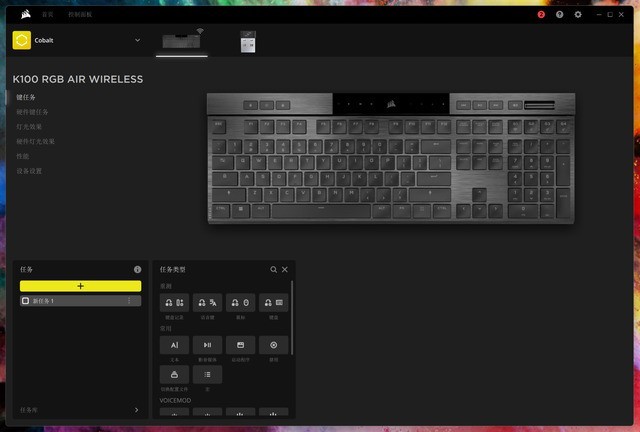Select first Voicemod task type icon
Viewport: 640px width, 432px height.
pyautogui.click(x=174, y=412)
